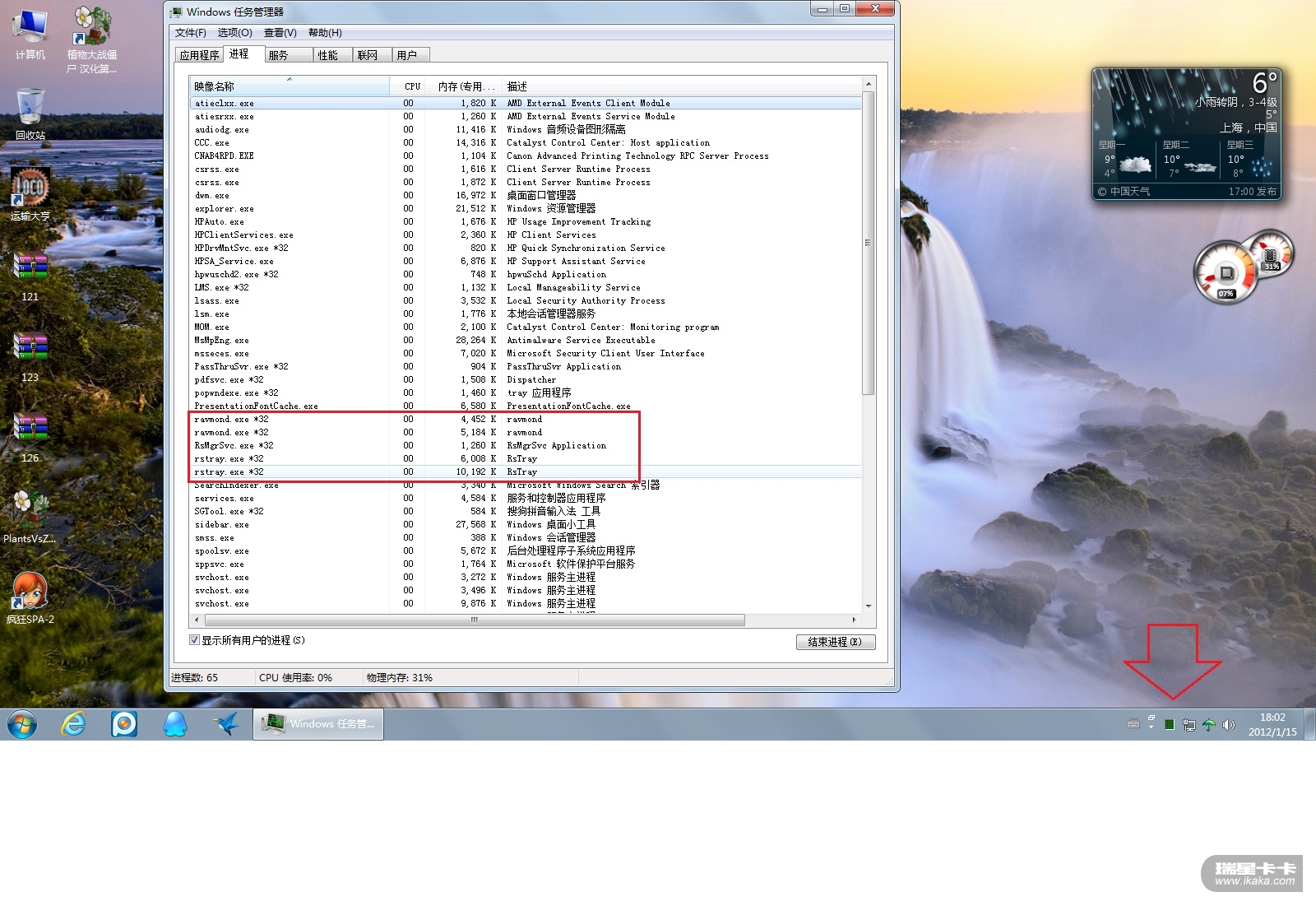Viewport: 1316px width, 901px height.
Task: Select the archive icon named 121
Action: (30, 276)
